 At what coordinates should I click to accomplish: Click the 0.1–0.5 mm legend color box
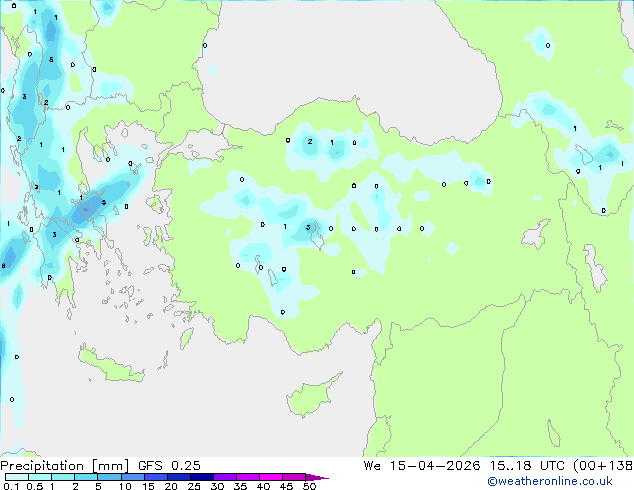[x=17, y=477]
